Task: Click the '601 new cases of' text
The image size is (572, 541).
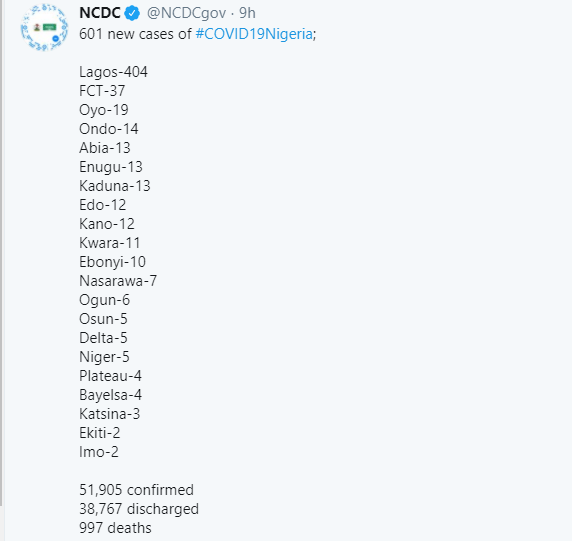Action: point(135,34)
